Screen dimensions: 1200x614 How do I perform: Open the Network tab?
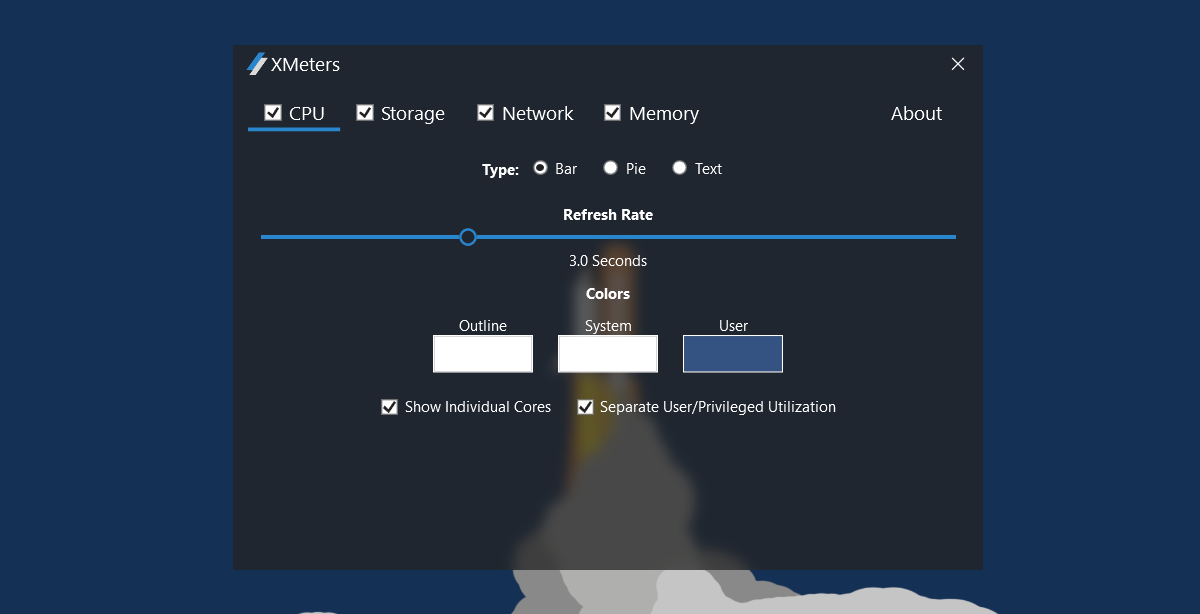click(x=538, y=114)
